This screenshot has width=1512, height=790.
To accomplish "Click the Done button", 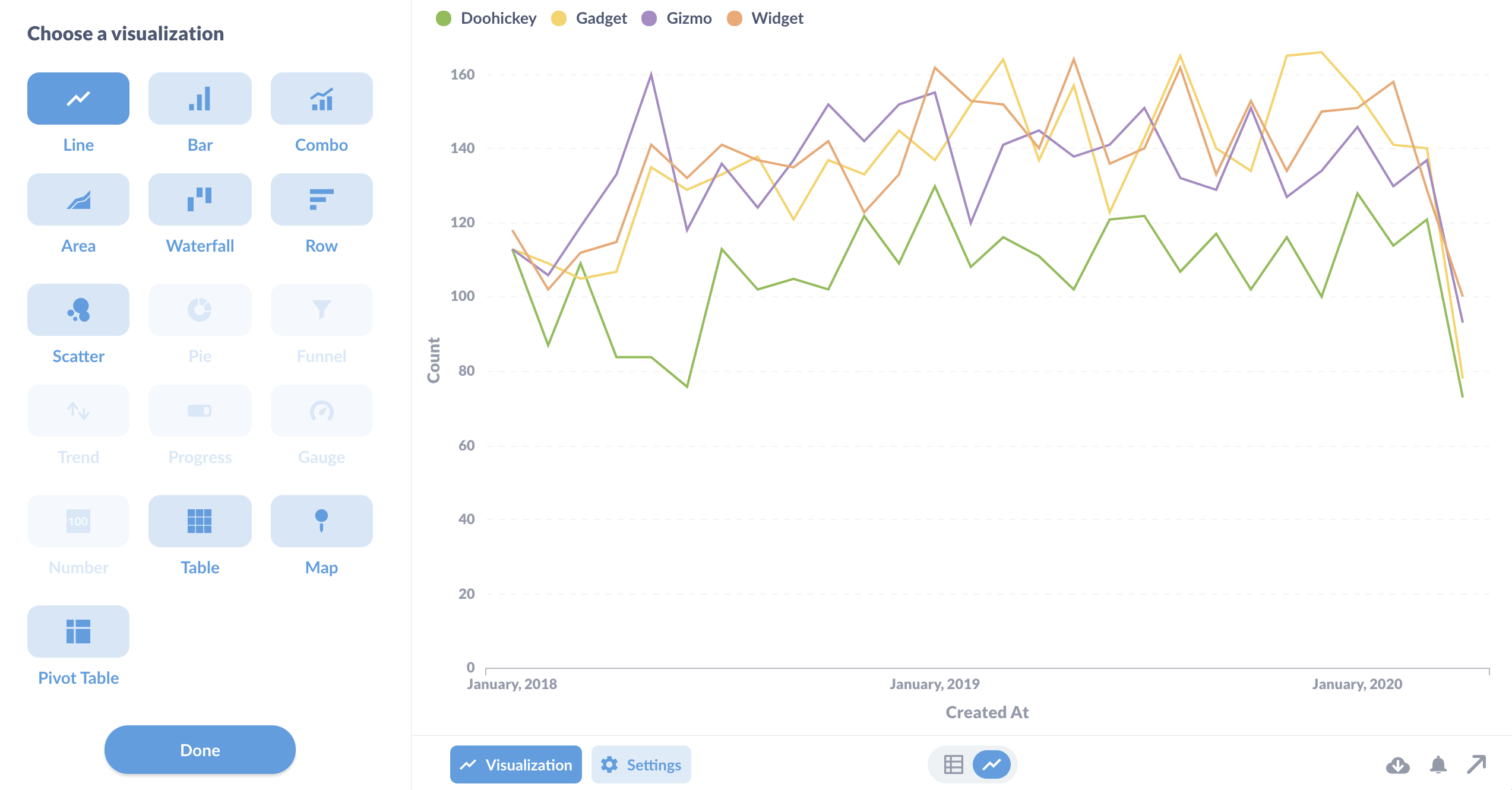I will coord(200,750).
